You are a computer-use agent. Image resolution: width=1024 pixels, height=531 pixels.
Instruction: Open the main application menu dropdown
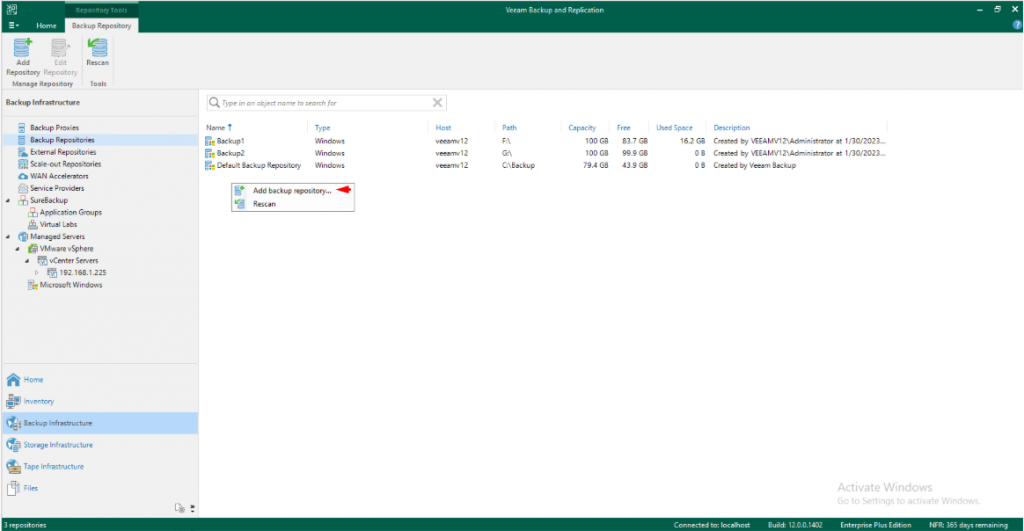click(x=14, y=24)
